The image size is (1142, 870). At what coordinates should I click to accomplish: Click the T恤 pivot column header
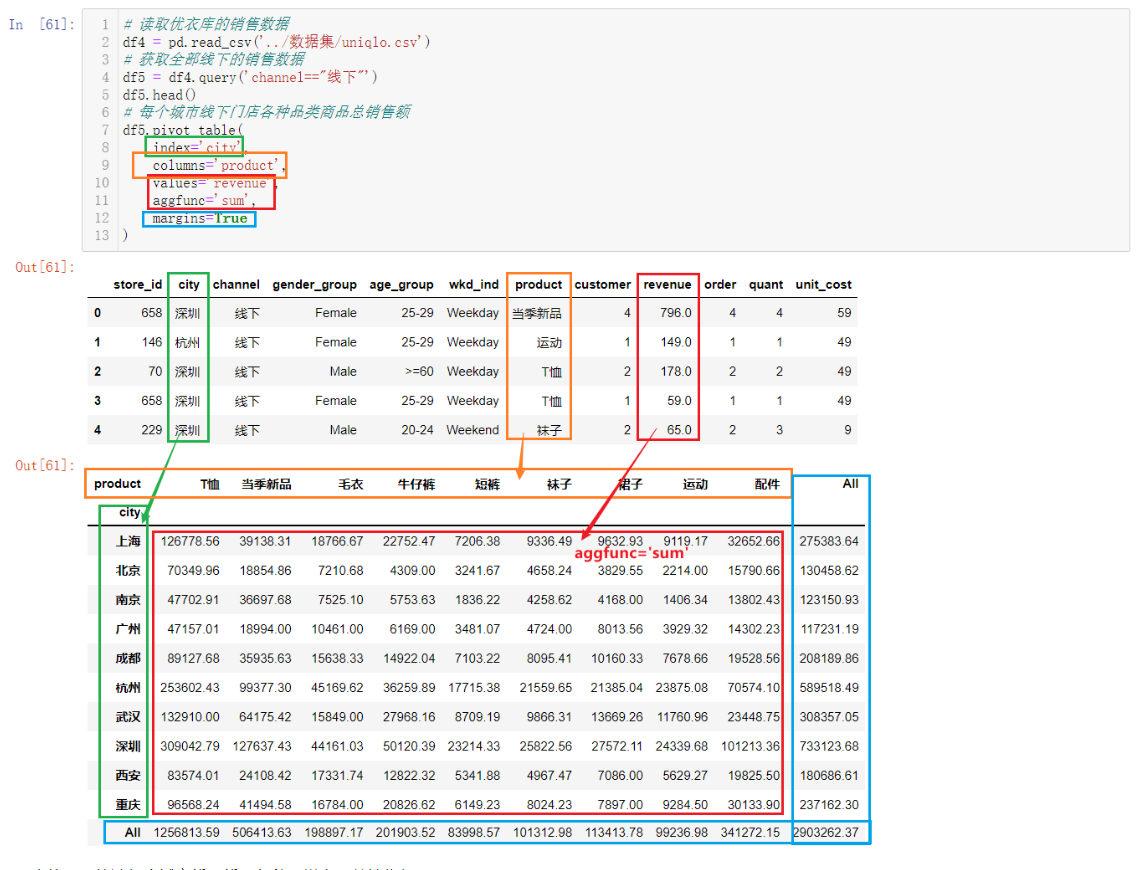(x=210, y=484)
